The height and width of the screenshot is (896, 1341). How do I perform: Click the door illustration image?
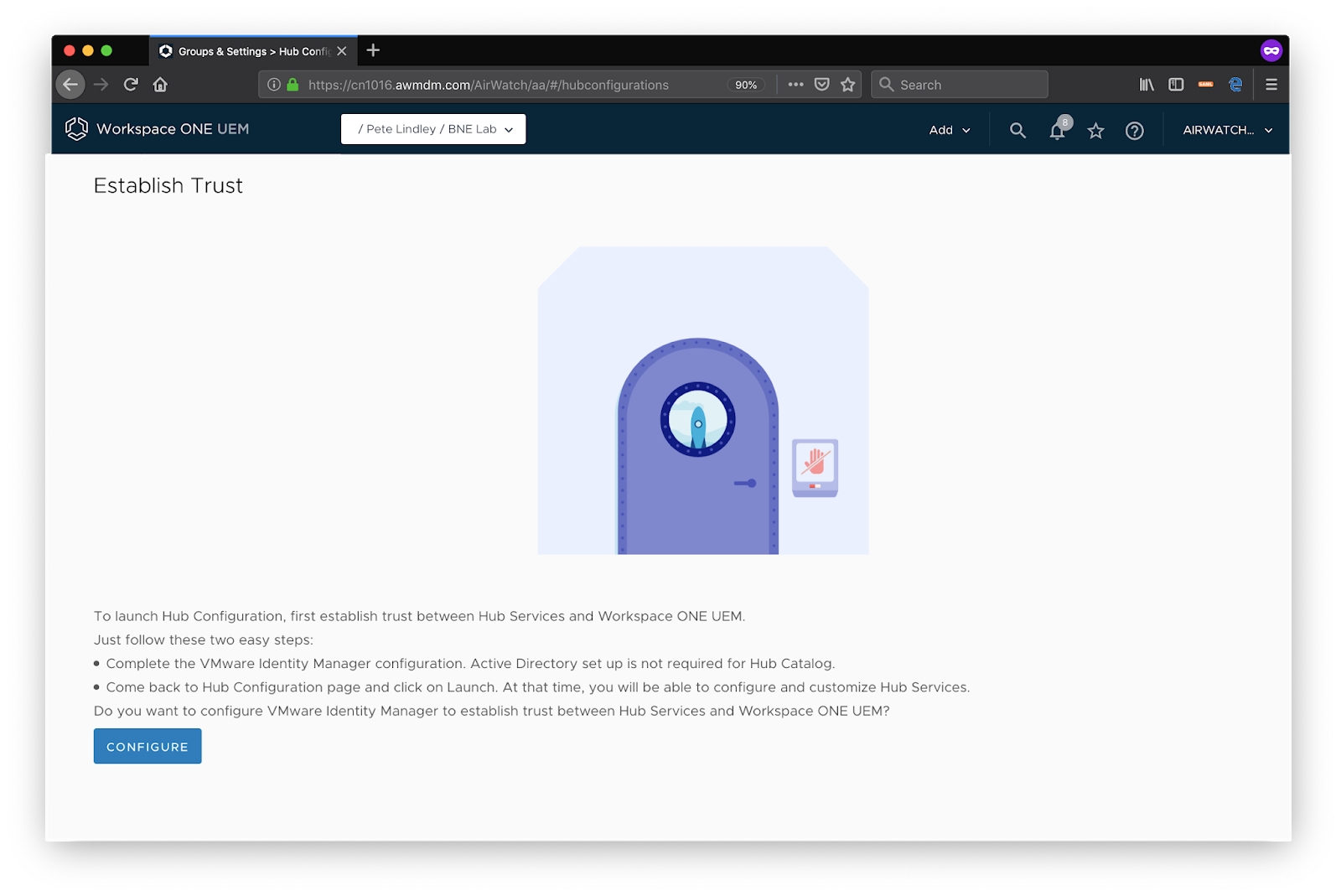(x=703, y=401)
